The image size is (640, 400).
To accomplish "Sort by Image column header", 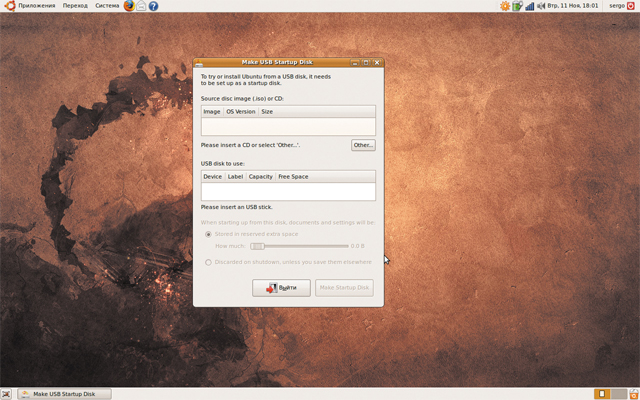I will coord(212,111).
